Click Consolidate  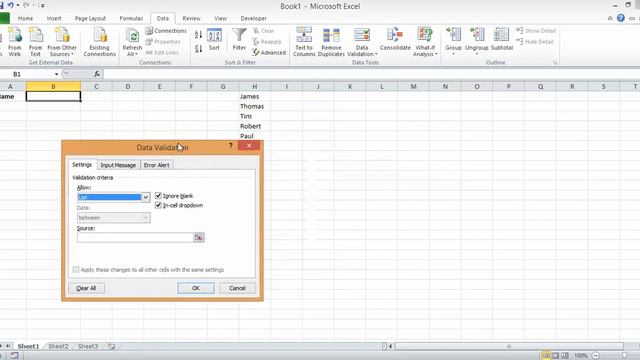[x=395, y=40]
